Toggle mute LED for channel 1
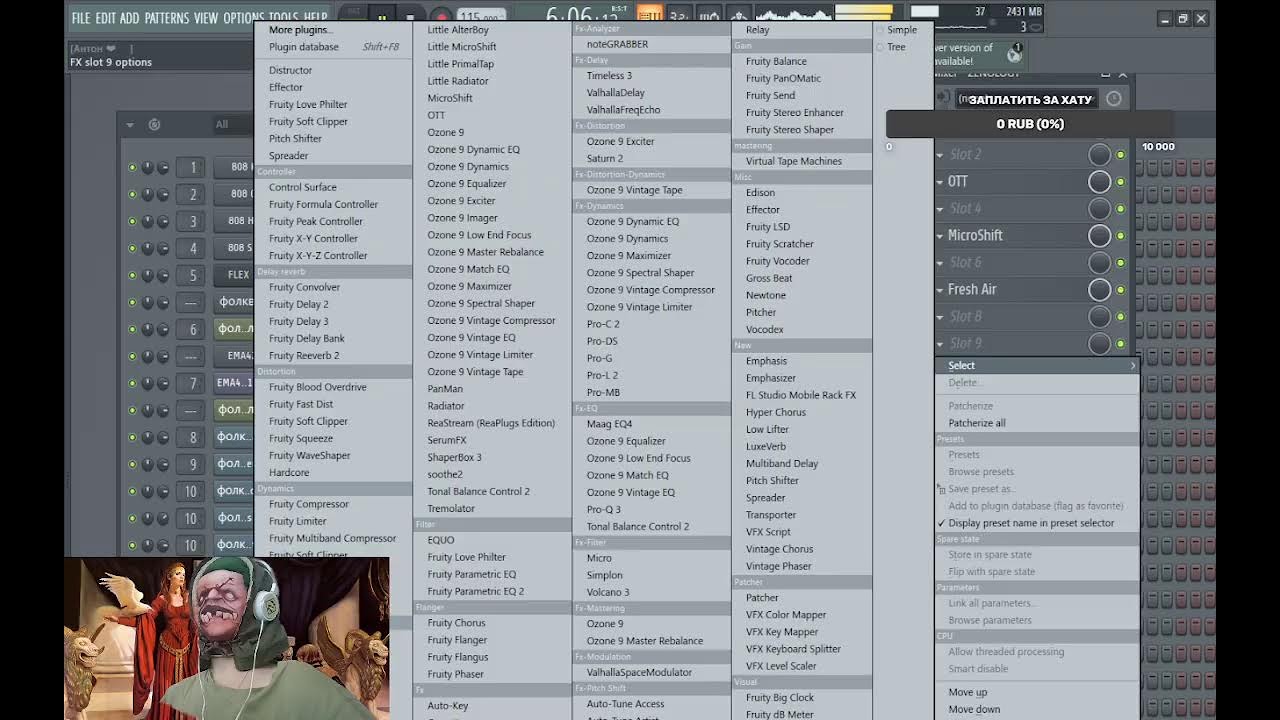Image resolution: width=1280 pixels, height=720 pixels. click(x=132, y=167)
